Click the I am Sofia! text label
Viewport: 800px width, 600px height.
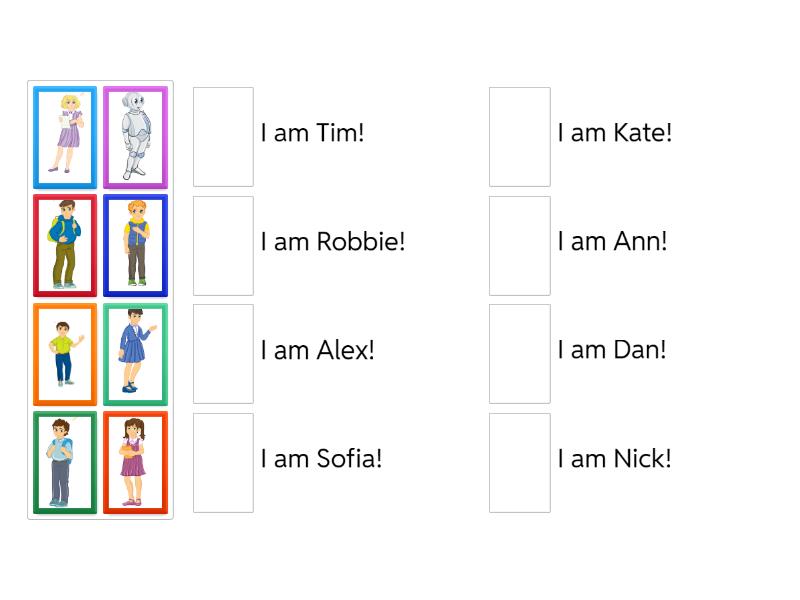[x=320, y=459]
